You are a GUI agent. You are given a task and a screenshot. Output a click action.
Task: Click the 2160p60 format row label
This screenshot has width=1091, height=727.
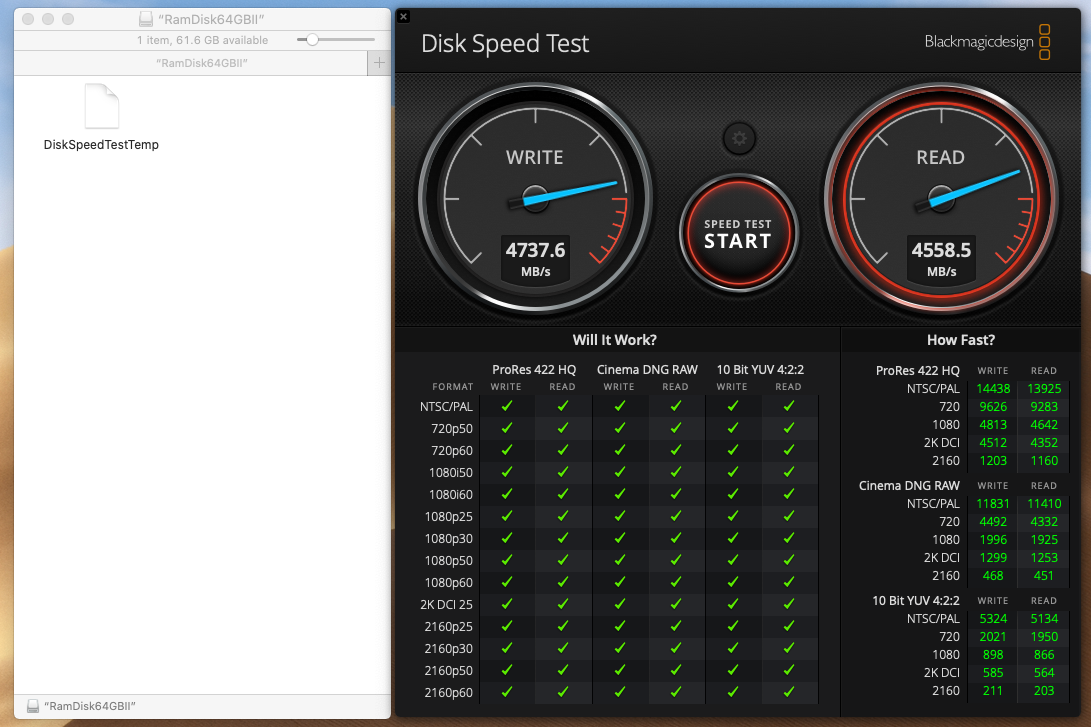coord(448,693)
